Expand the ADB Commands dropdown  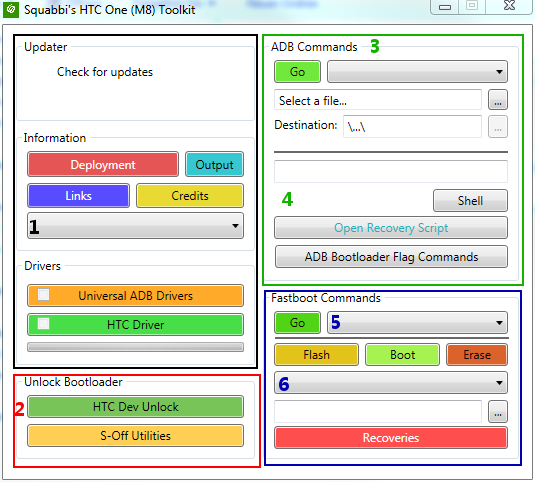click(417, 72)
